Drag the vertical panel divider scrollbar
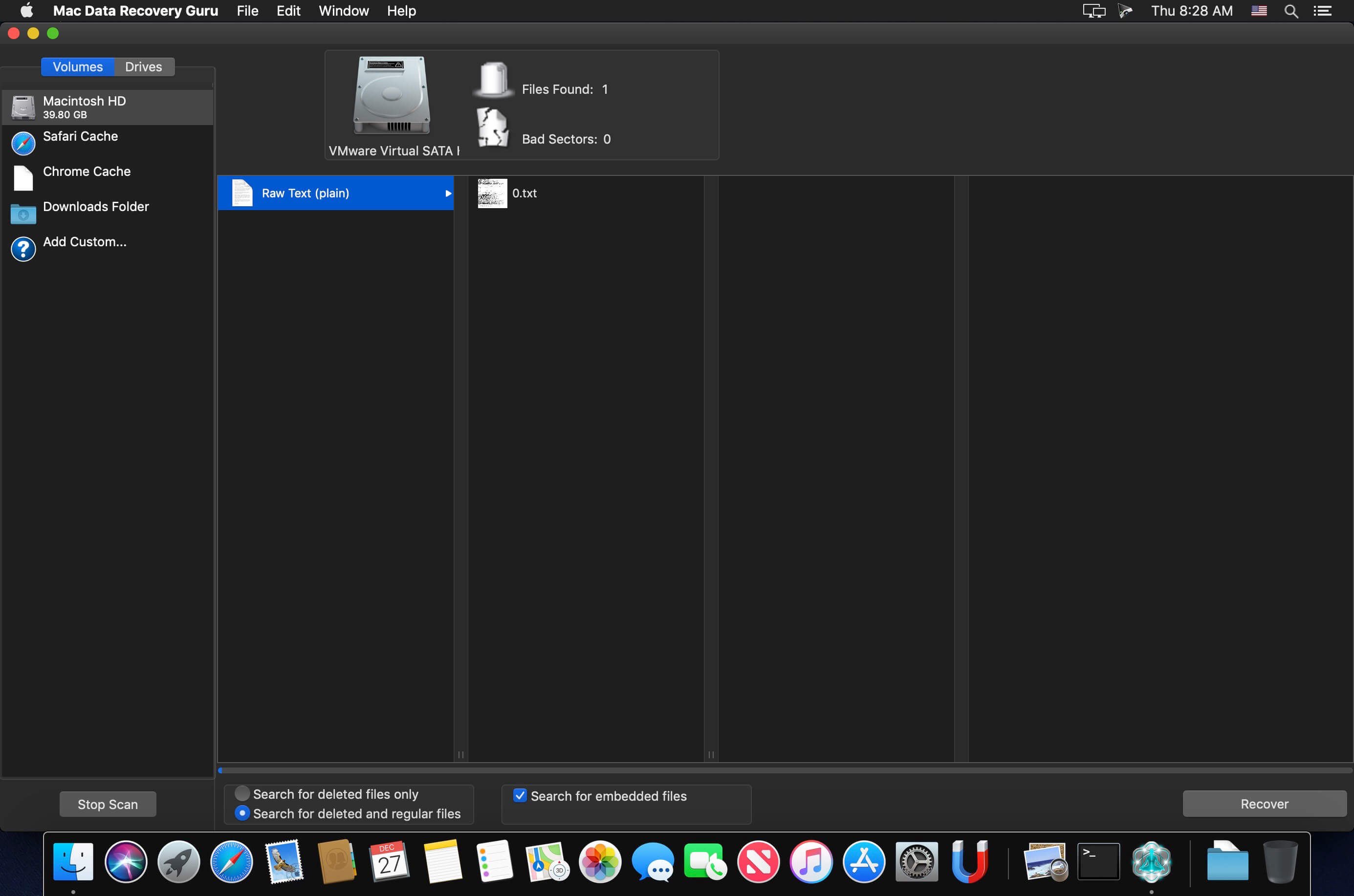The height and width of the screenshot is (896, 1354). pyautogui.click(x=460, y=753)
